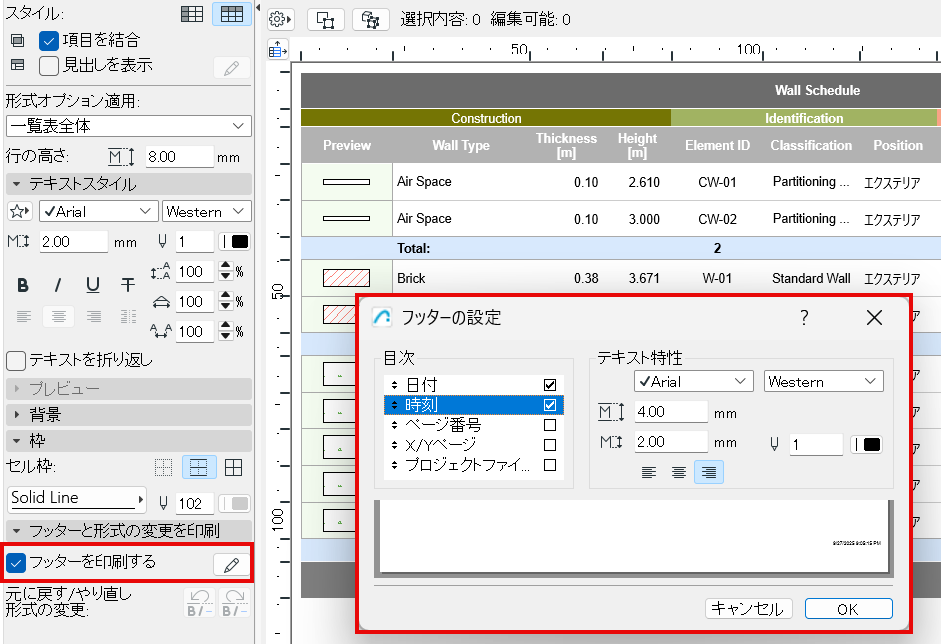Click the select-in-plan icon in top toolbar

[x=325, y=20]
